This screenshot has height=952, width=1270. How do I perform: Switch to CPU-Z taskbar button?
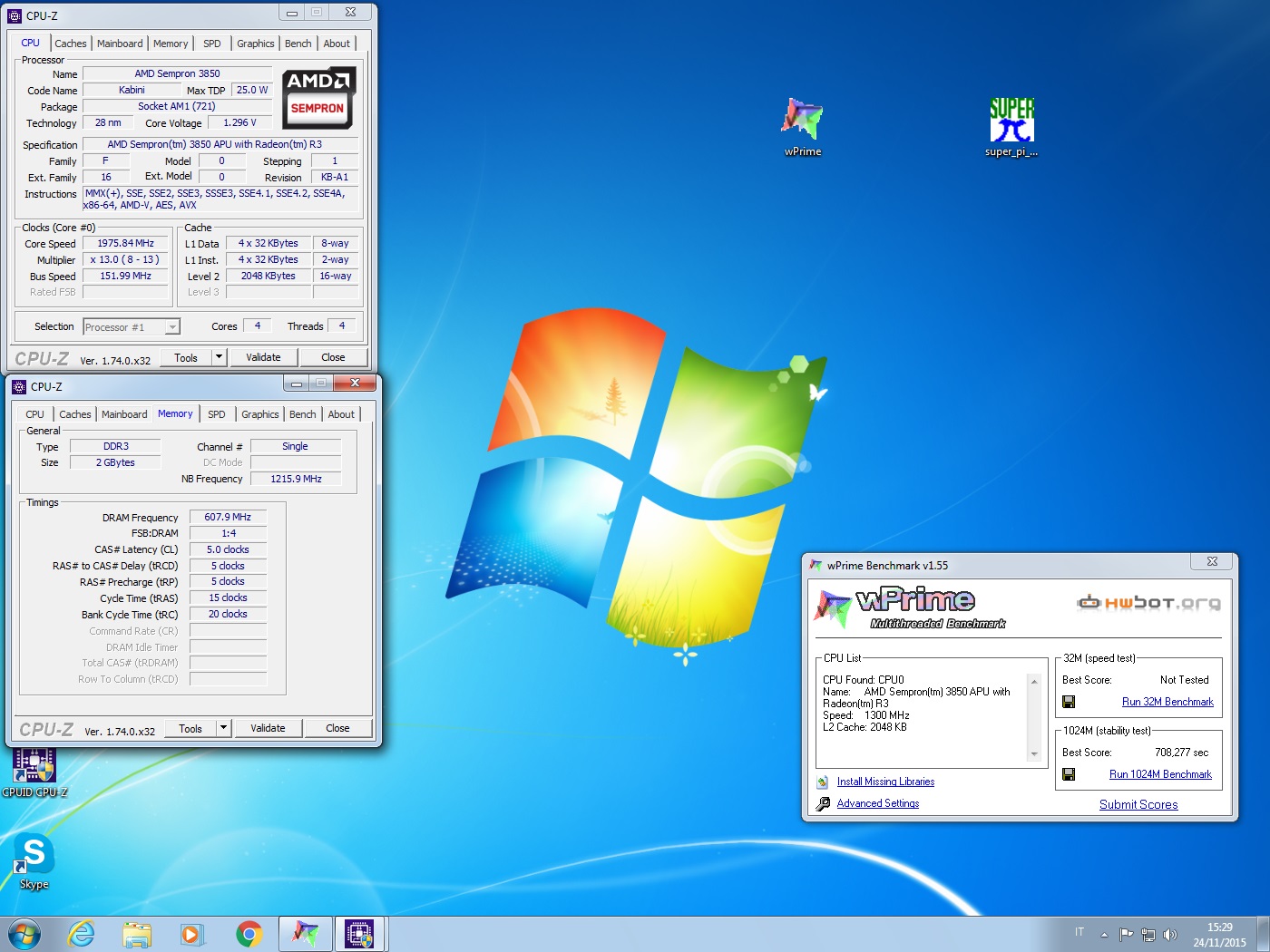360,934
